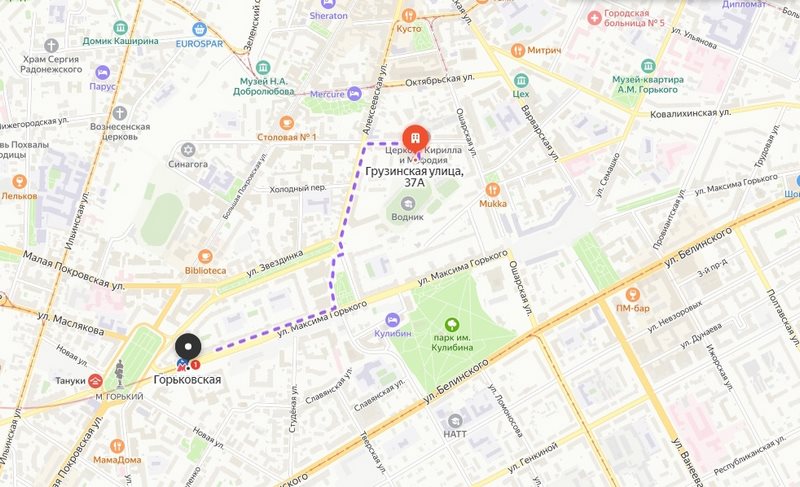Click the Mukka restaurant icon
800x487 pixels.
click(492, 190)
